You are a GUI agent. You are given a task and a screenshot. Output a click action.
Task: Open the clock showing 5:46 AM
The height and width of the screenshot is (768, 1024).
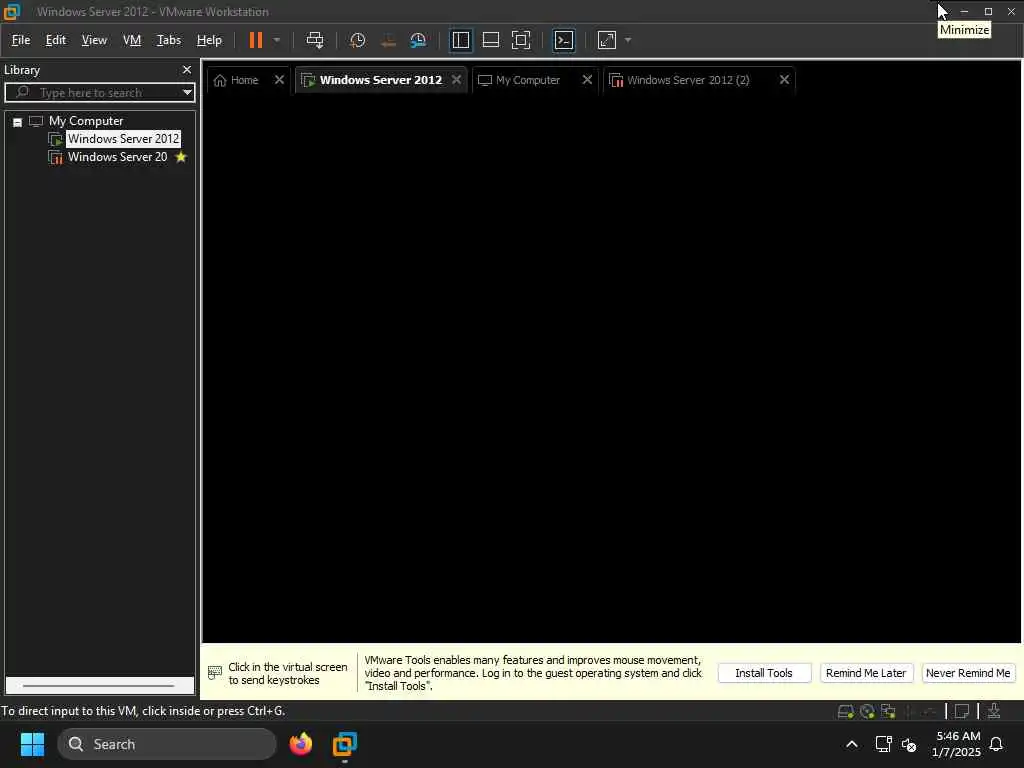click(957, 744)
